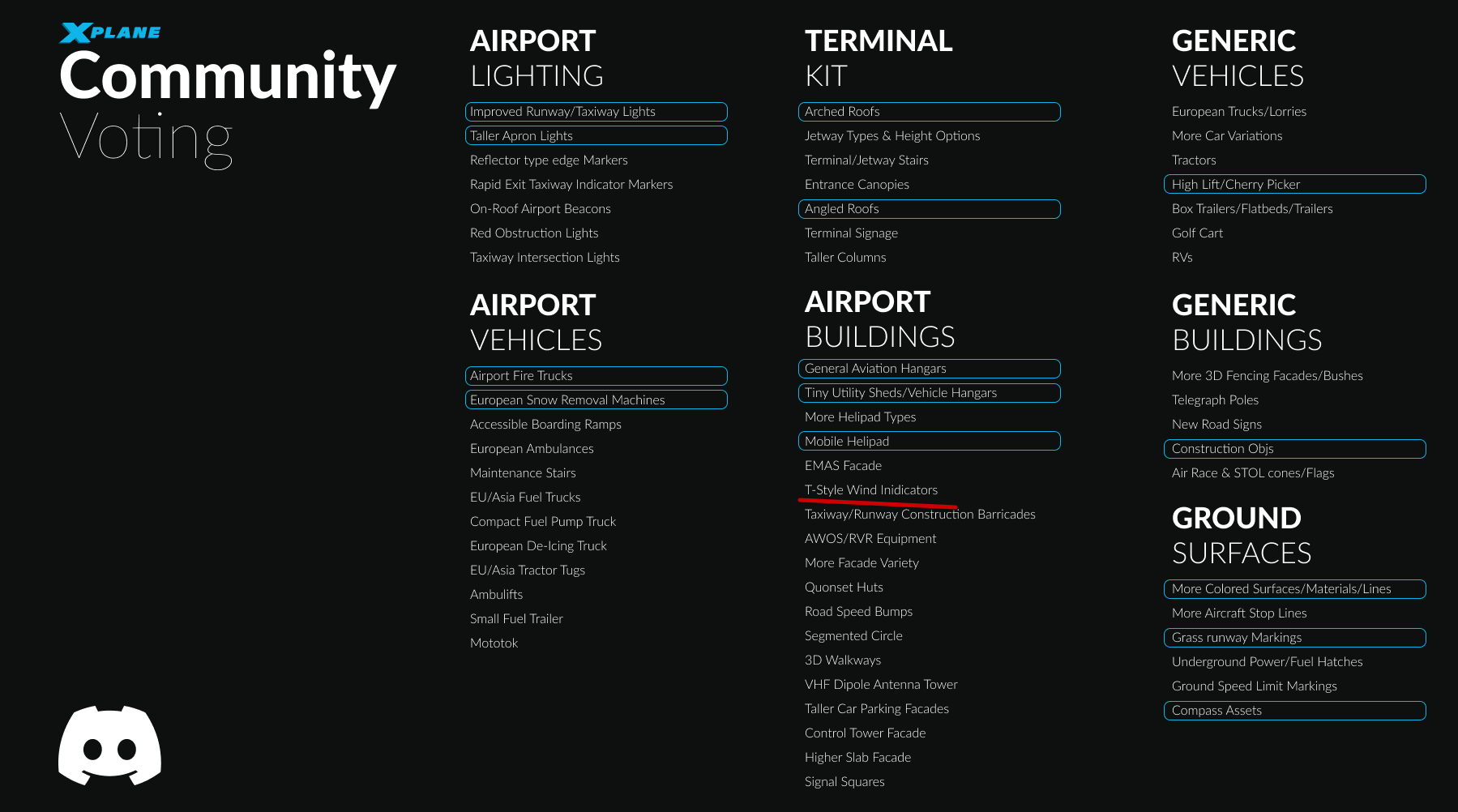Image resolution: width=1458 pixels, height=812 pixels.
Task: Click the Discord logo icon
Action: click(x=109, y=746)
